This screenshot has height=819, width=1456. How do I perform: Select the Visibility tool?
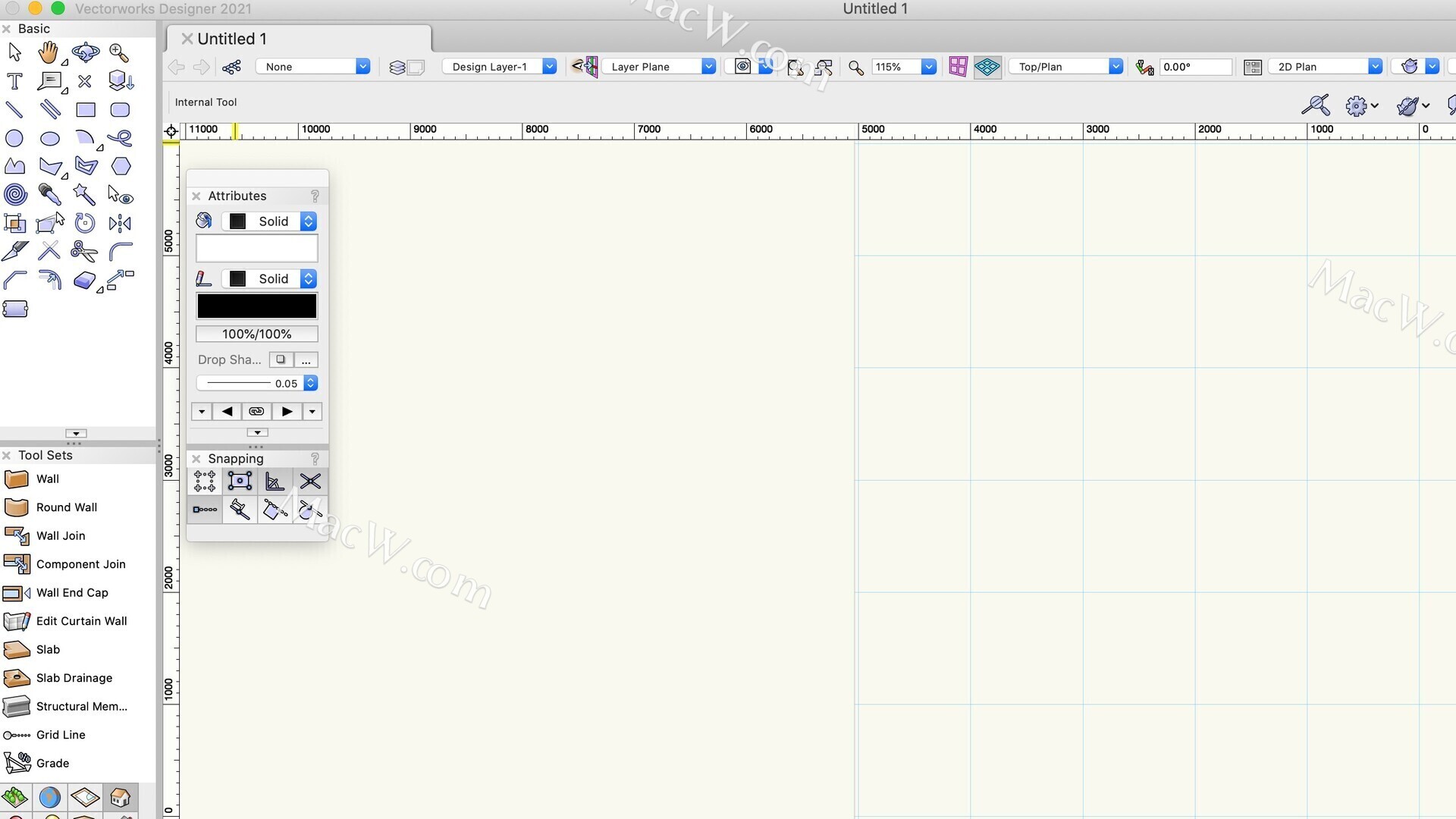(x=120, y=195)
